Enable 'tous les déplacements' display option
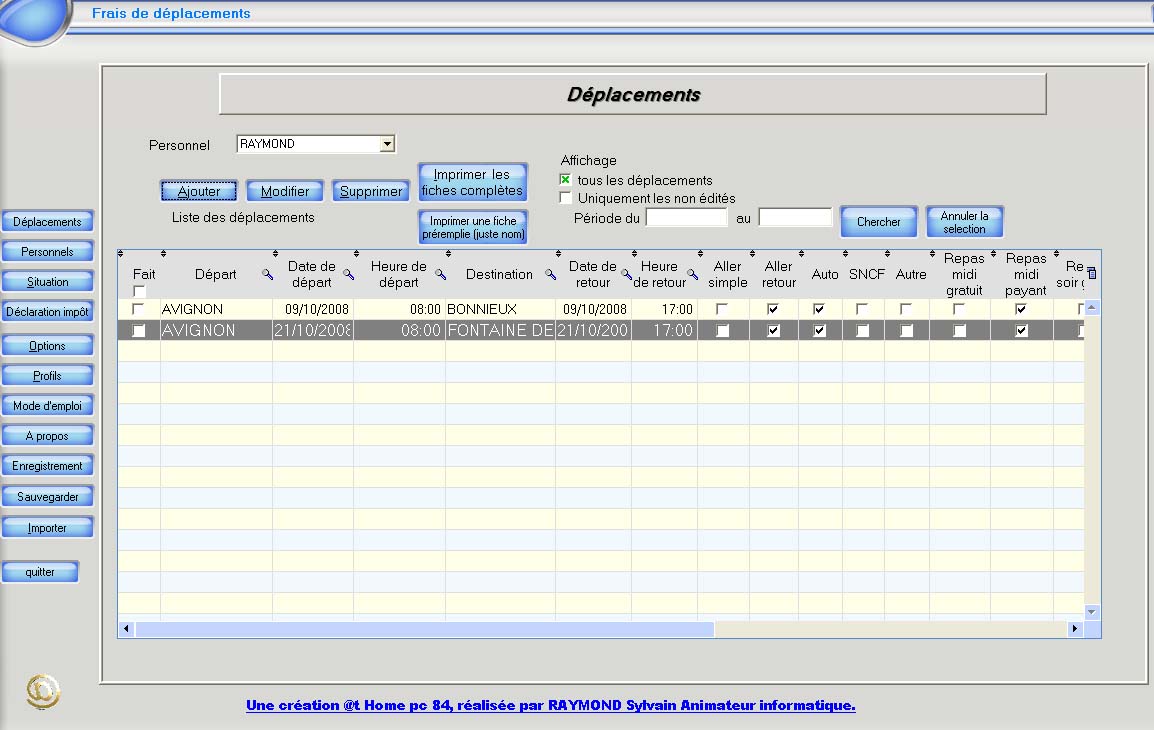 point(565,180)
